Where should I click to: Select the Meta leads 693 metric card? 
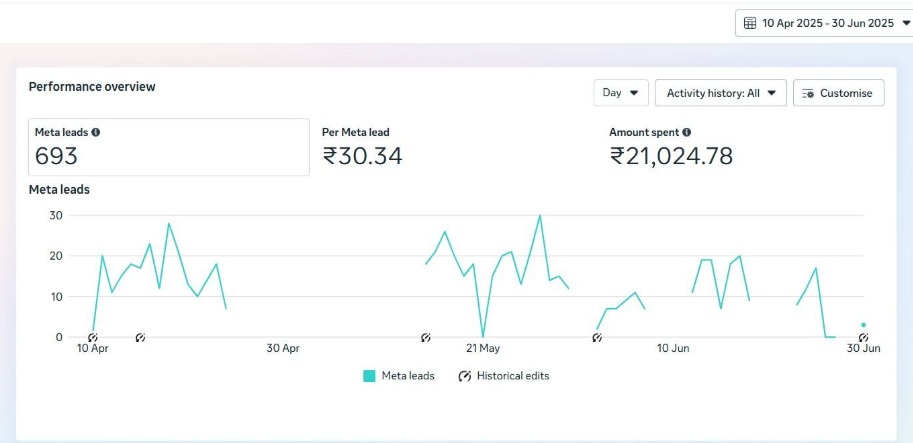click(169, 147)
